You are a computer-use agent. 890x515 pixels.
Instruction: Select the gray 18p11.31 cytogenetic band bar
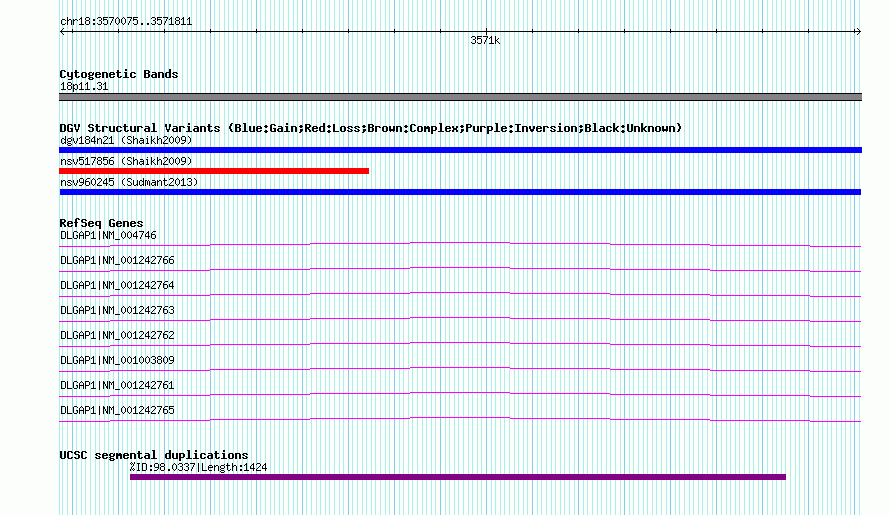pyautogui.click(x=460, y=97)
